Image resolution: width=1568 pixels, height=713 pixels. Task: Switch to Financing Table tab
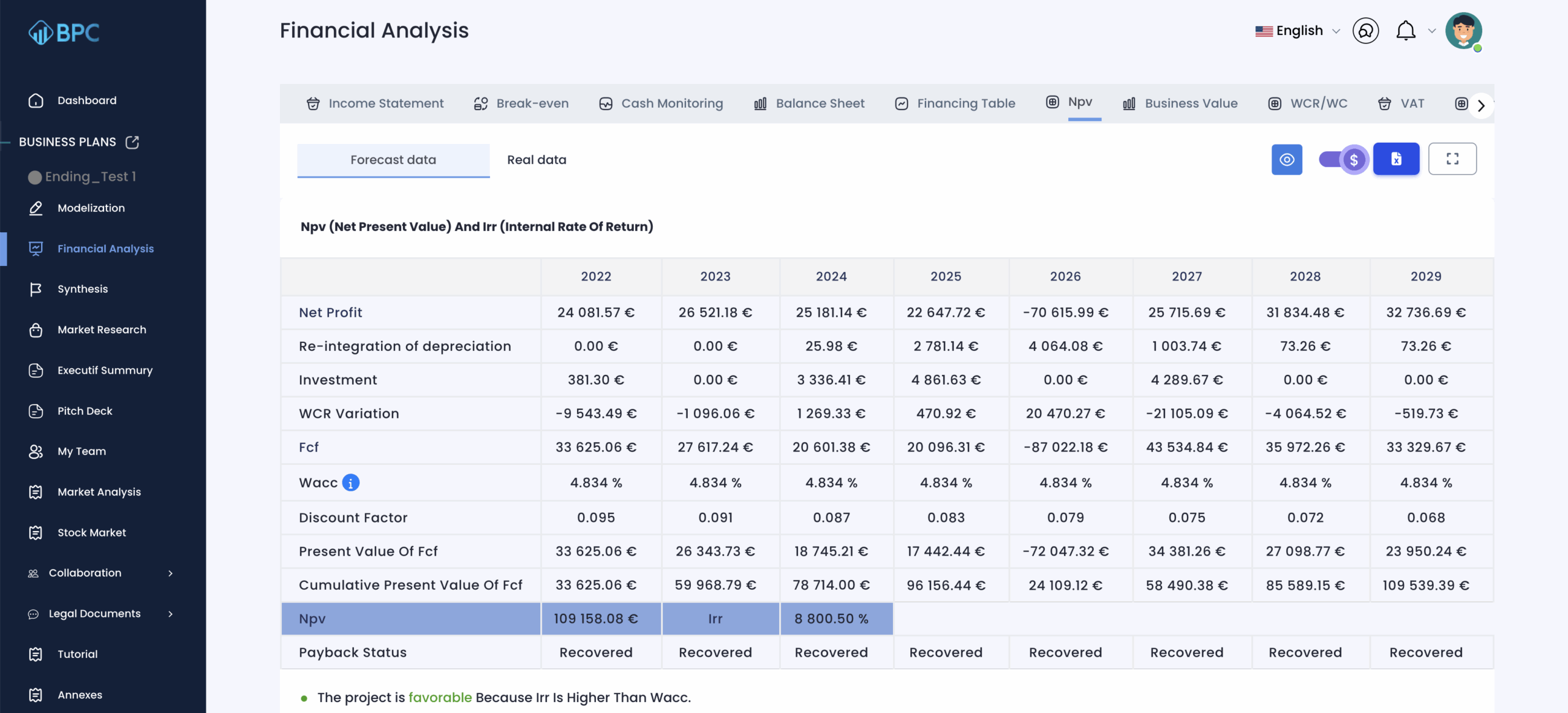click(955, 104)
